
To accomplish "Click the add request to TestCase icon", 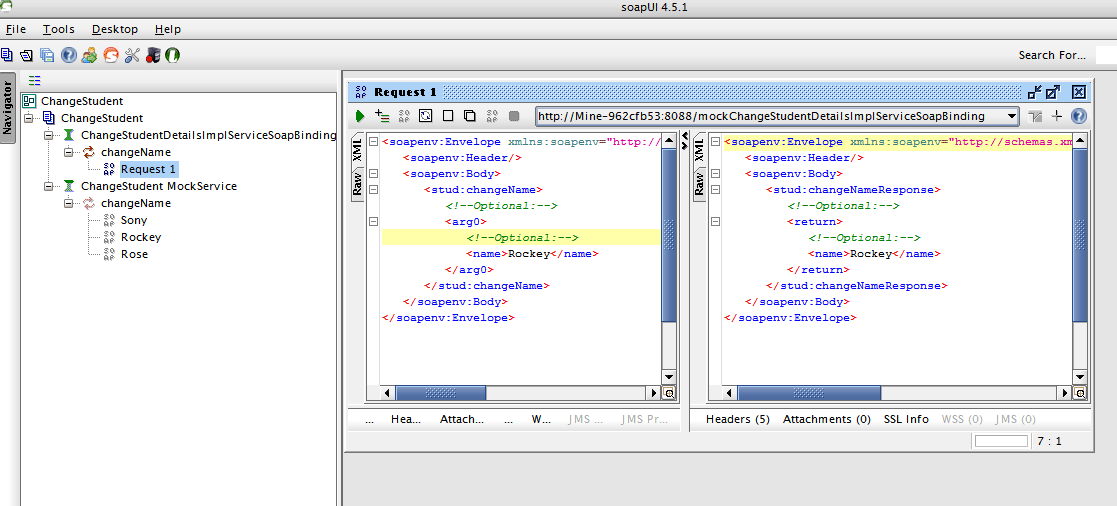I will tap(382, 117).
